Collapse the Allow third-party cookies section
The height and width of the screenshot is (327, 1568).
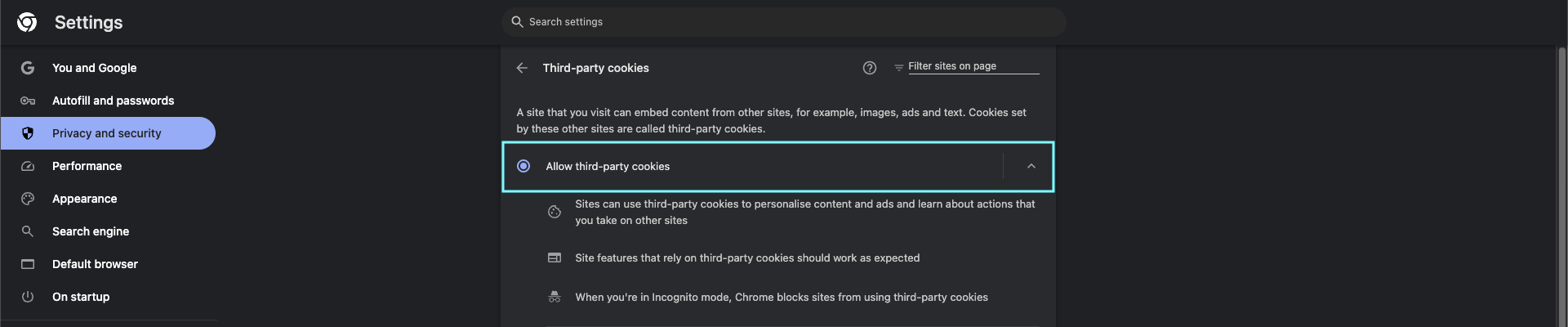click(1031, 166)
